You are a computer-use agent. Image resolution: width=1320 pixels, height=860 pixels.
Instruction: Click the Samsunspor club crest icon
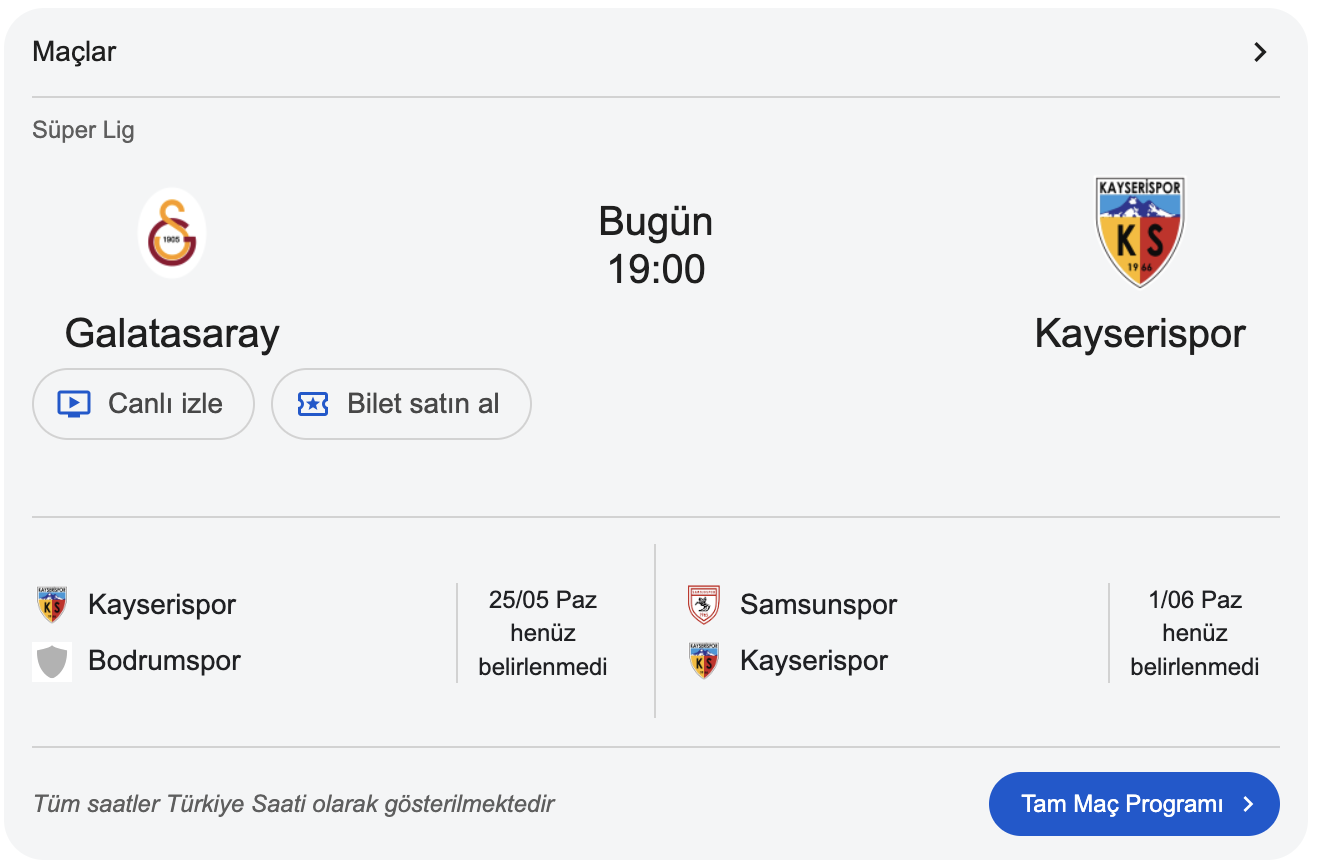coord(704,605)
